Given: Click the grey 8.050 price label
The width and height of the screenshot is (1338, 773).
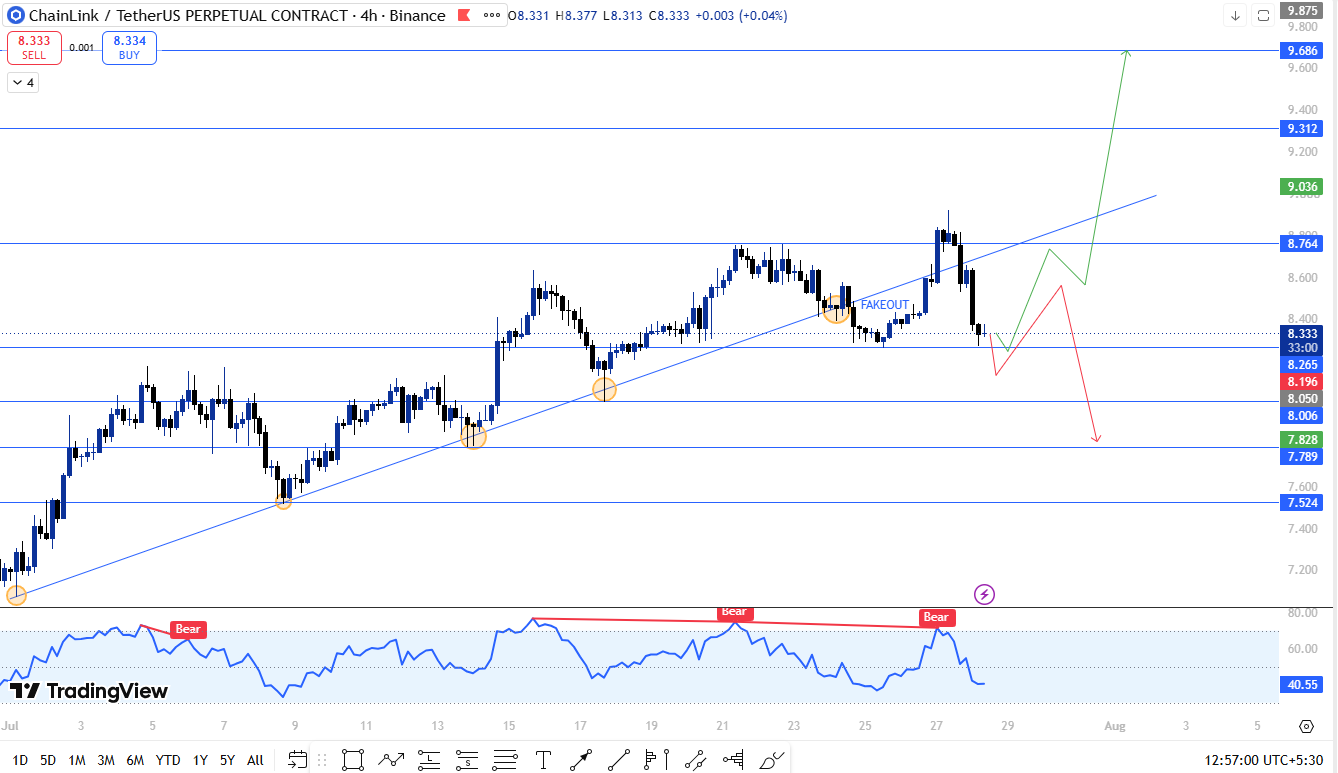Looking at the screenshot, I should click(x=1301, y=398).
